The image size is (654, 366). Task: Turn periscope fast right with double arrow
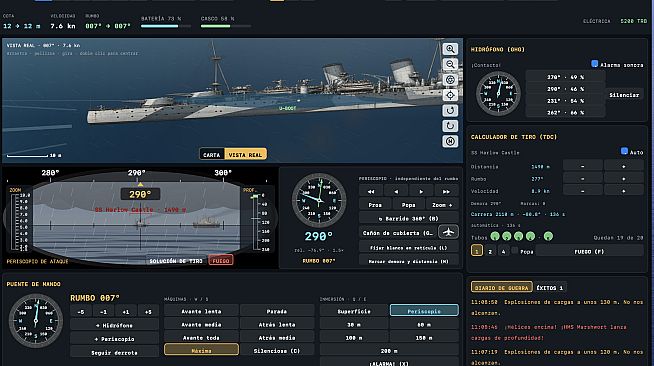(446, 191)
